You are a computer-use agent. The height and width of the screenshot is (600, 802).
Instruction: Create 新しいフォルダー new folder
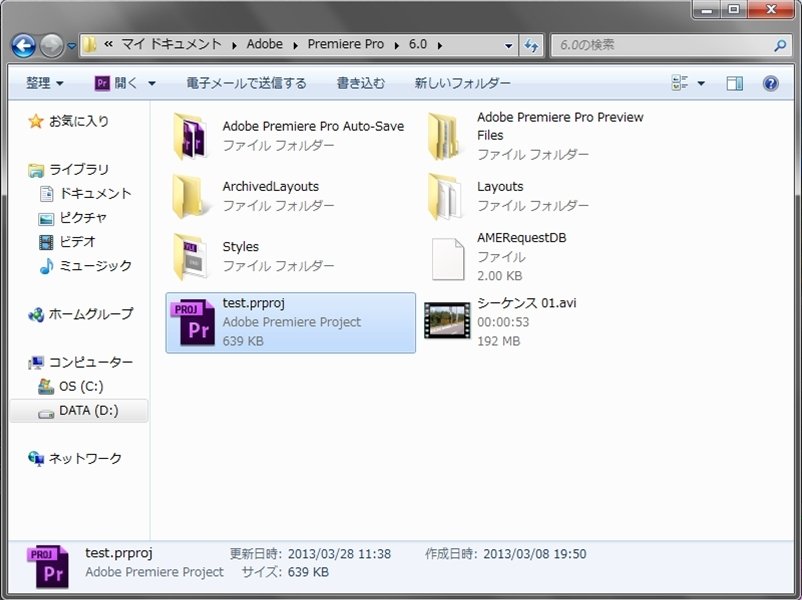pyautogui.click(x=462, y=83)
